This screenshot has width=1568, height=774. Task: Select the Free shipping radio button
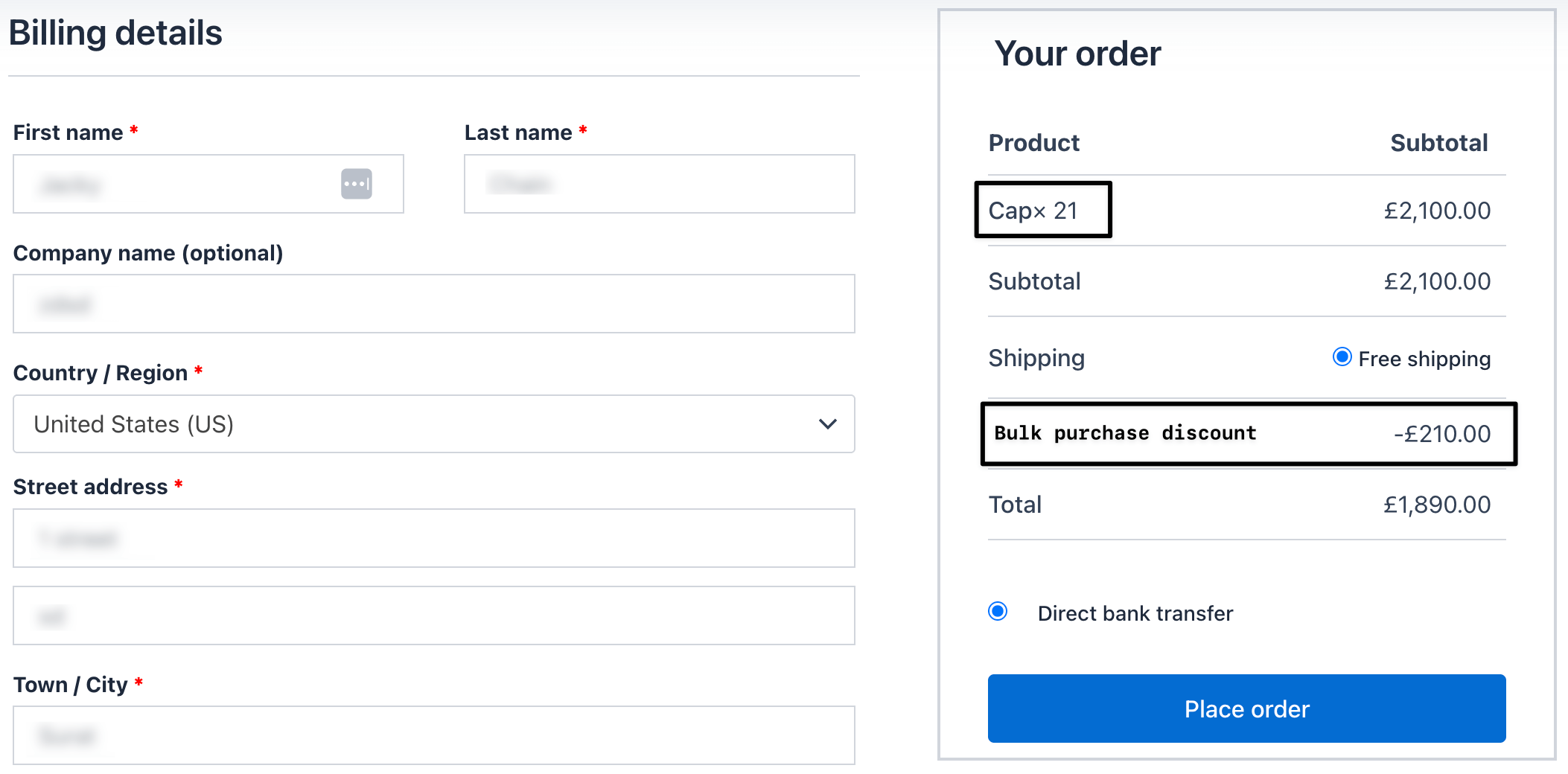click(x=1342, y=358)
